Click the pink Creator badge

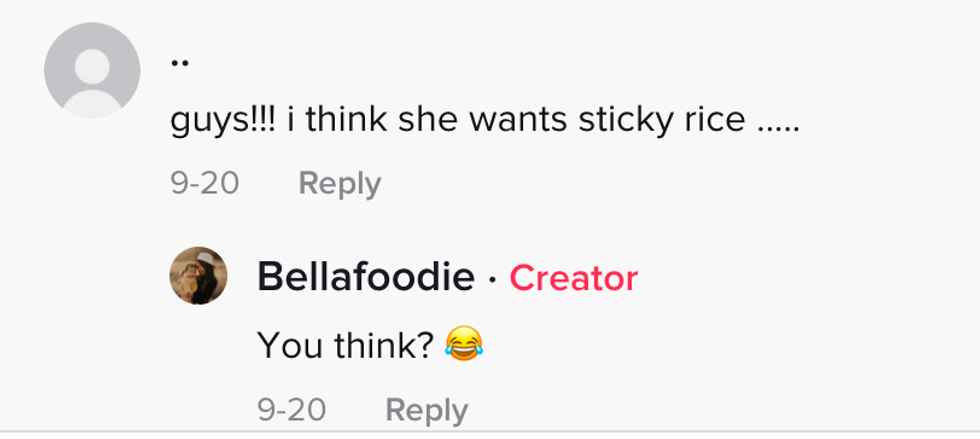573,278
